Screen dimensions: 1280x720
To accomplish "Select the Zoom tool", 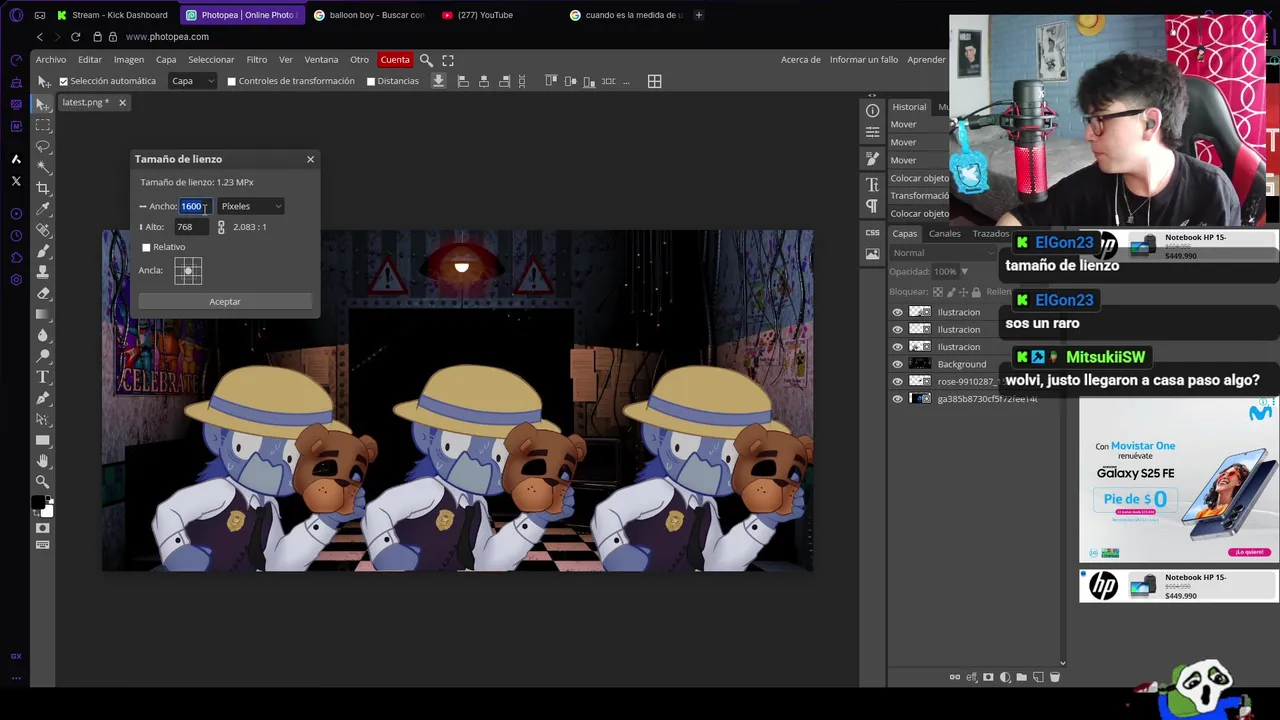I will click(42, 482).
